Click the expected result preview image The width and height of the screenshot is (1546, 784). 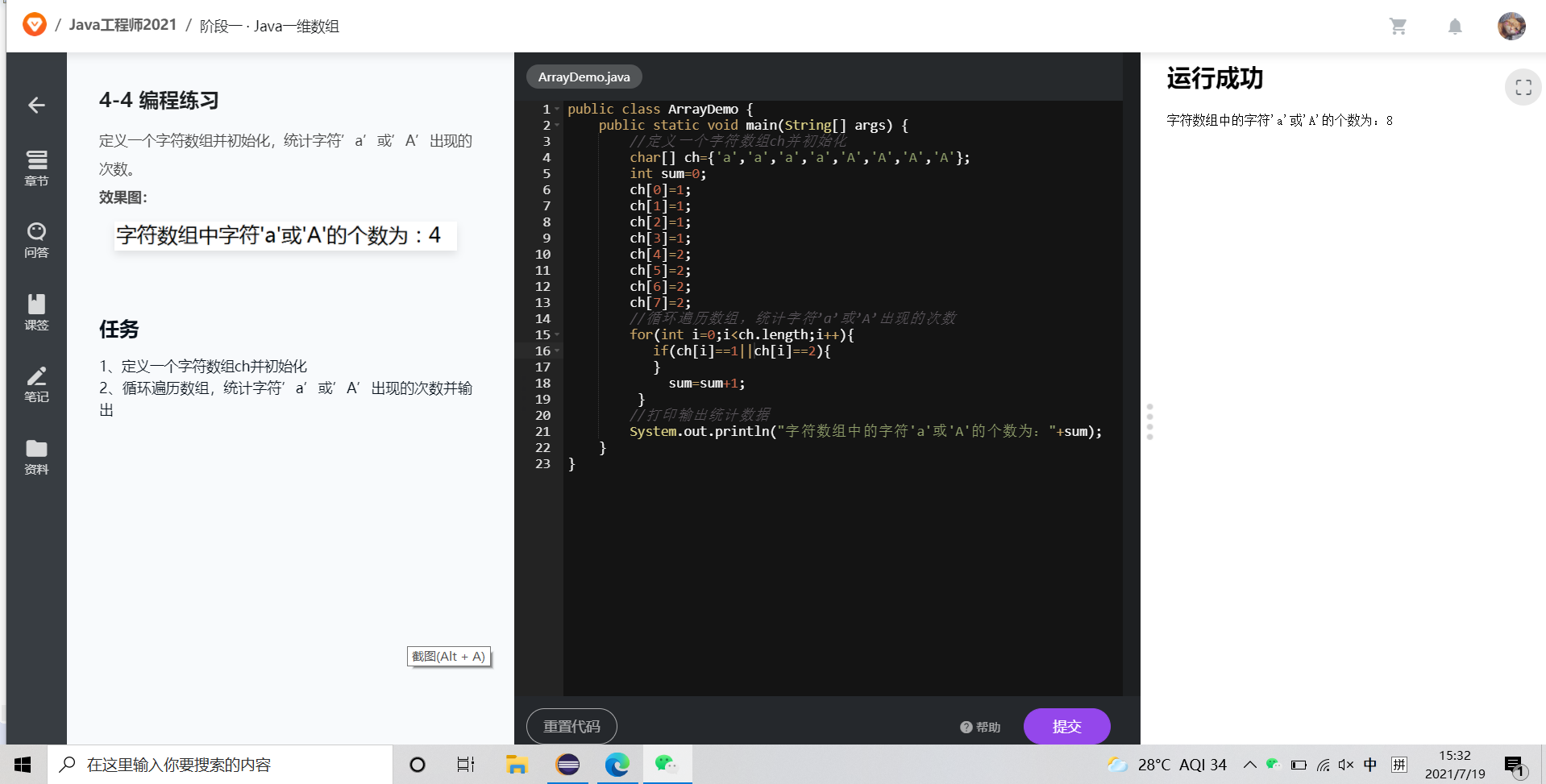(285, 236)
